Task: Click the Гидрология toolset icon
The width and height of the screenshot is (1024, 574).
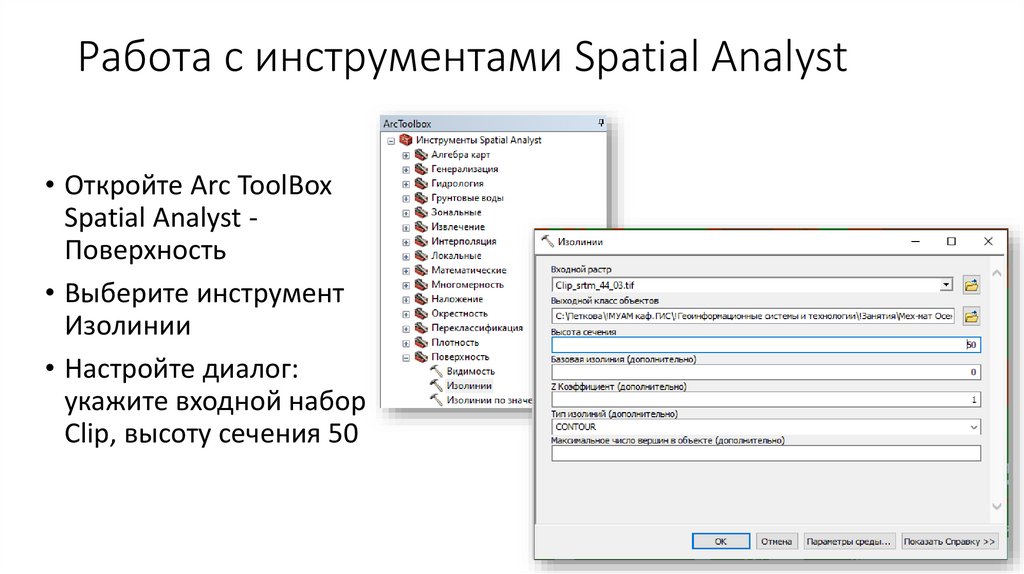Action: point(421,183)
